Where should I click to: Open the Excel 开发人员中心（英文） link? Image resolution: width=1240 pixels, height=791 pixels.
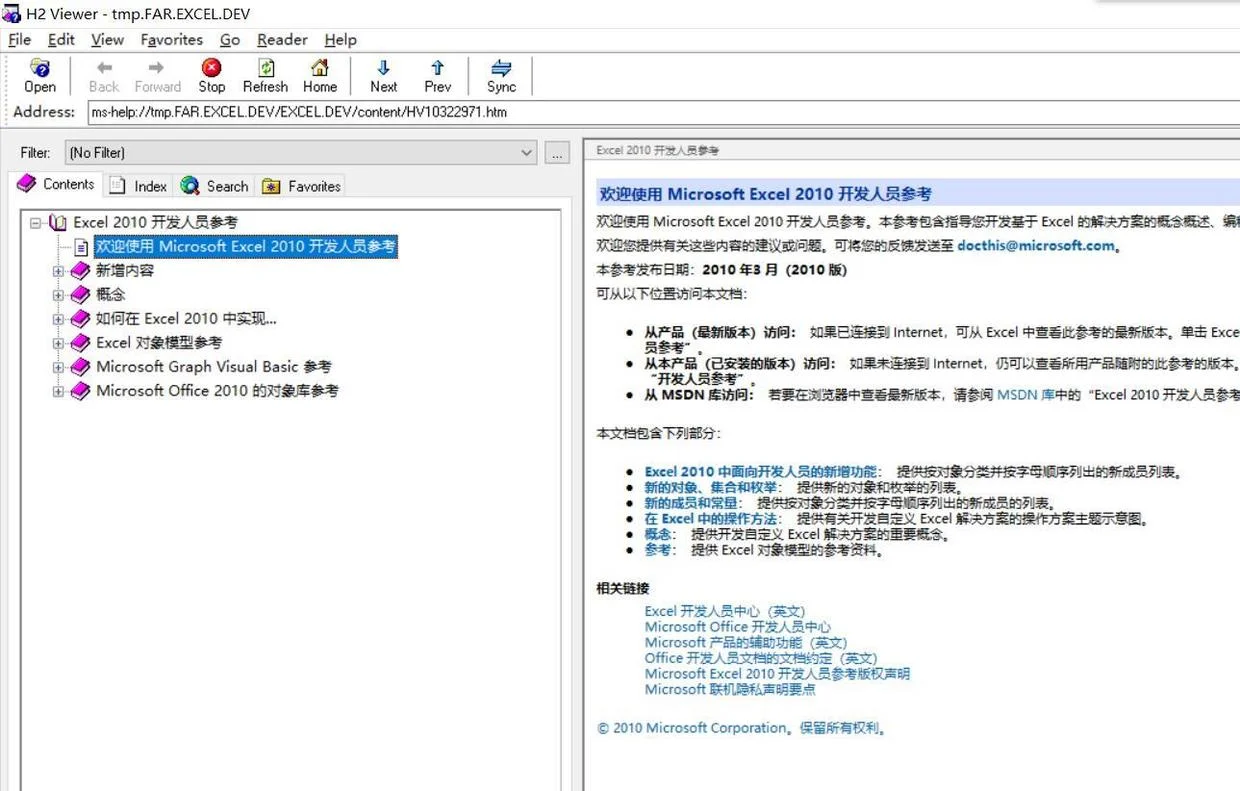pos(725,611)
